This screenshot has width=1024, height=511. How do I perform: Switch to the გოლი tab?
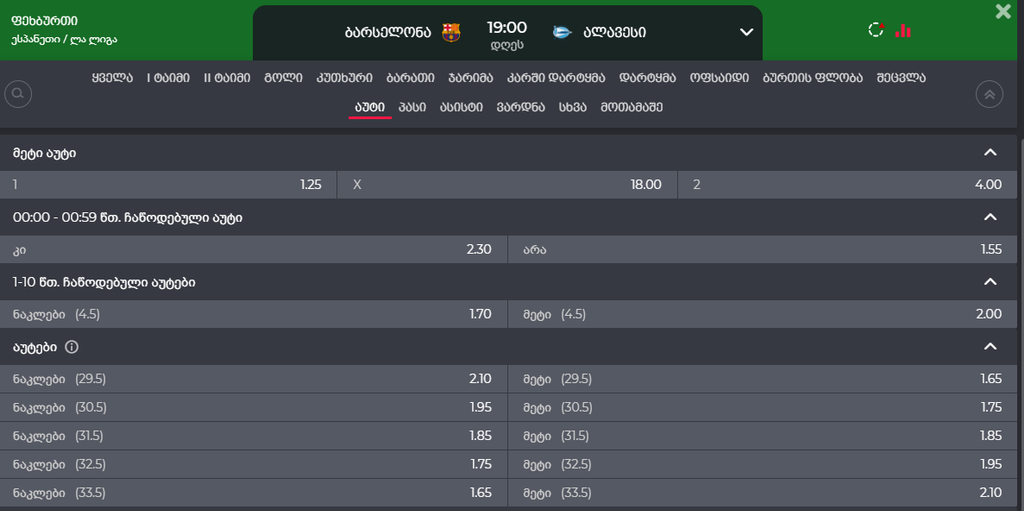pos(283,78)
